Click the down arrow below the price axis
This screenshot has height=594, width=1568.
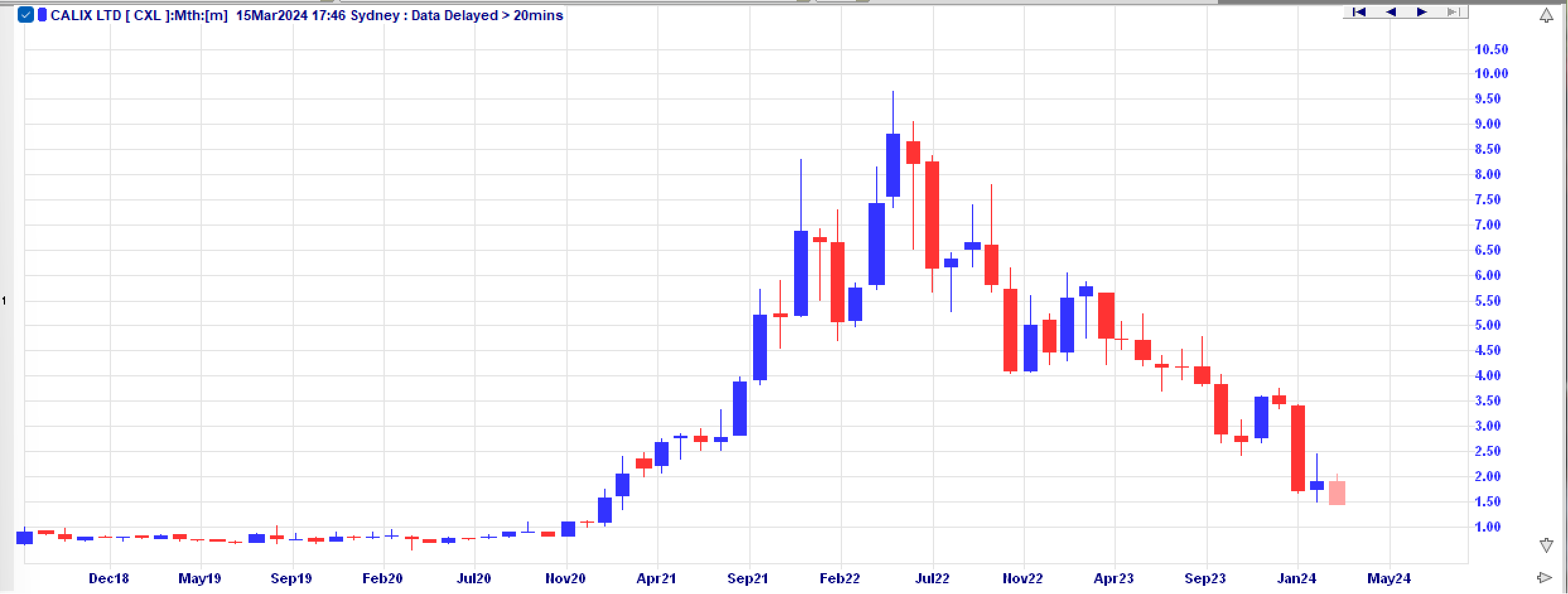click(x=1546, y=545)
